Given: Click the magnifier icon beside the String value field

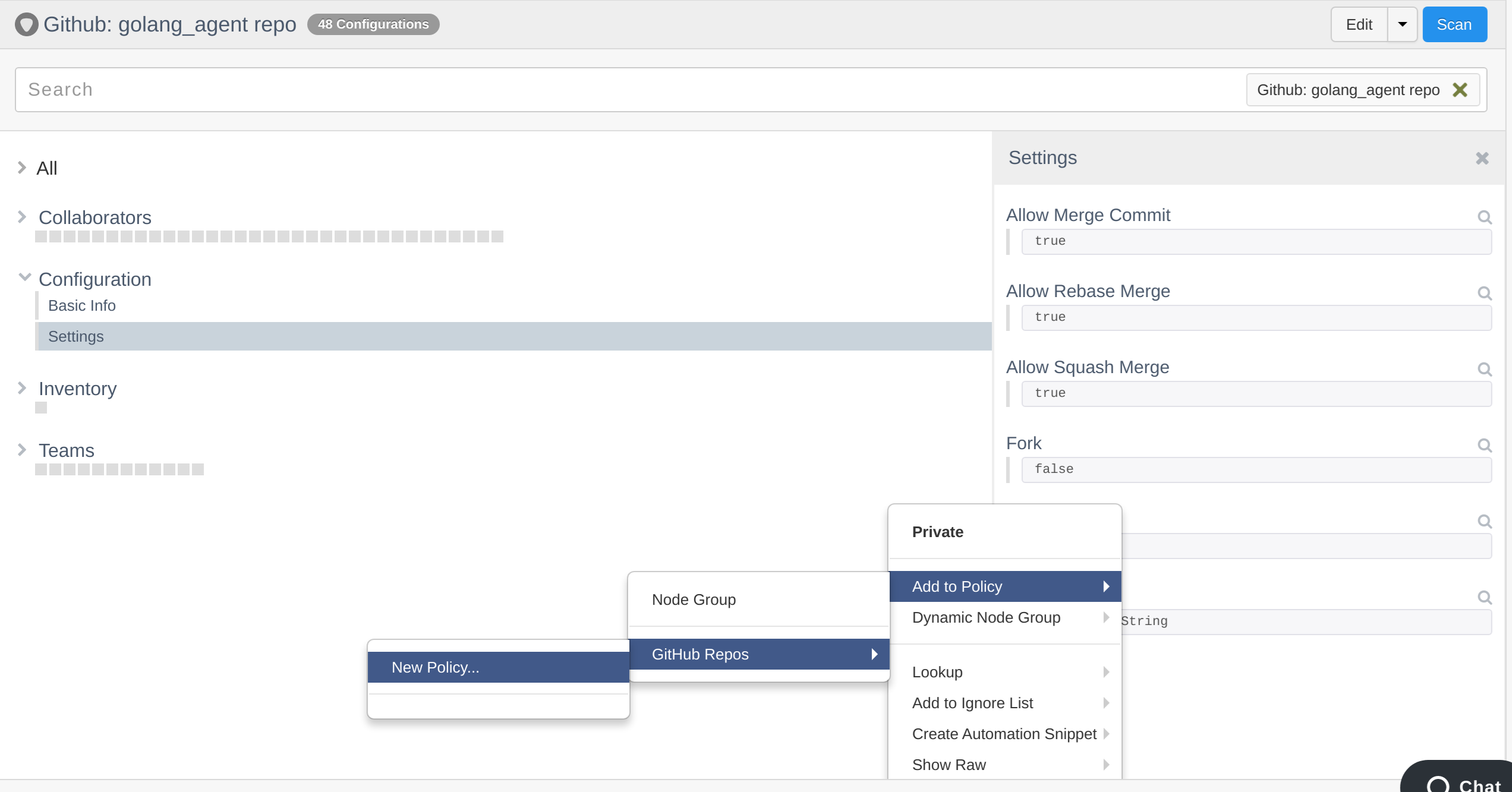Looking at the screenshot, I should pyautogui.click(x=1485, y=597).
